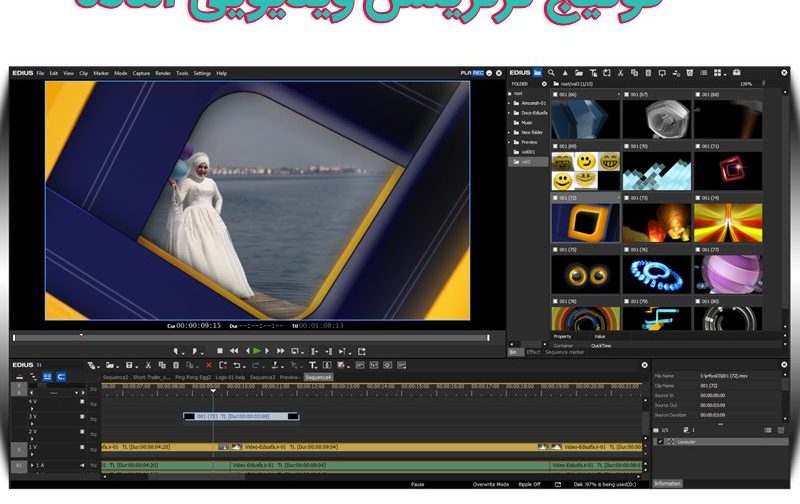Click the Create Title T icon in timeline toolbar

coord(312,365)
